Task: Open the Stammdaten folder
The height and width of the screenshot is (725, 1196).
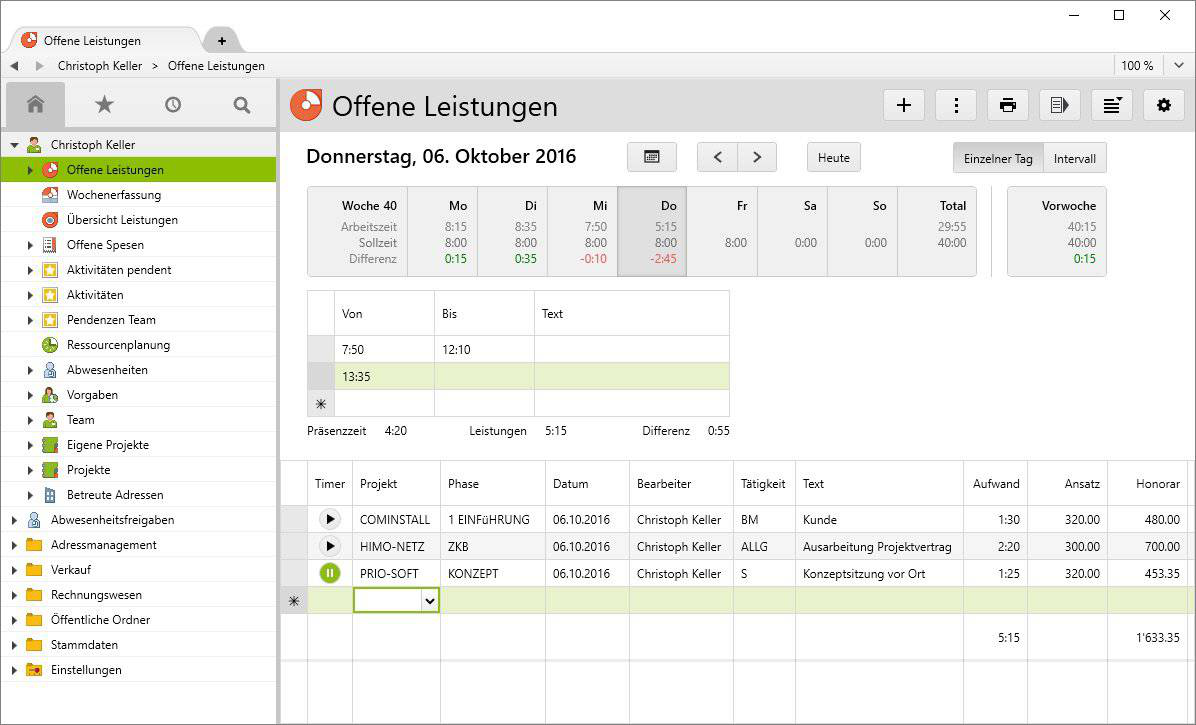Action: coord(84,645)
